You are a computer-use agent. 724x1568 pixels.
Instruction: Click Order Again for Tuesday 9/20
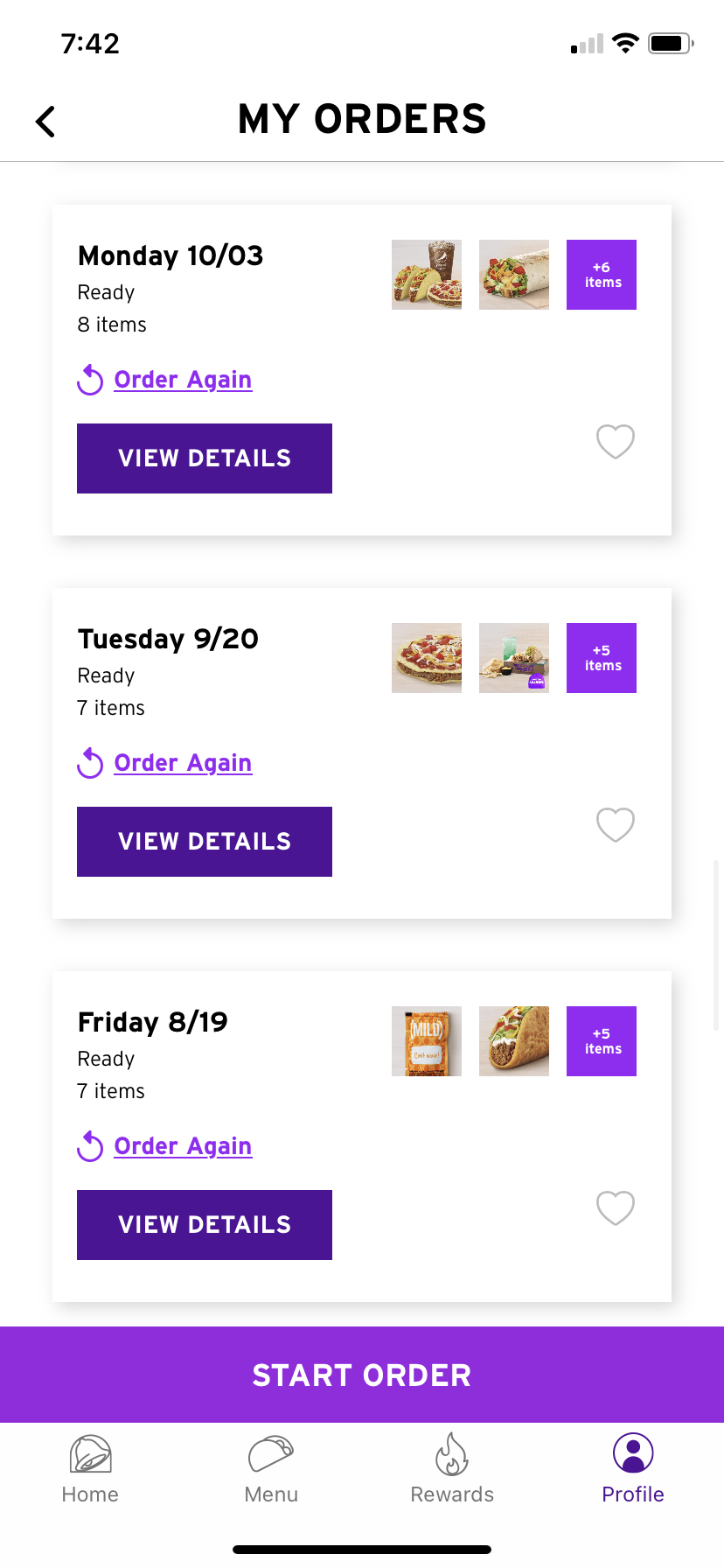182,763
